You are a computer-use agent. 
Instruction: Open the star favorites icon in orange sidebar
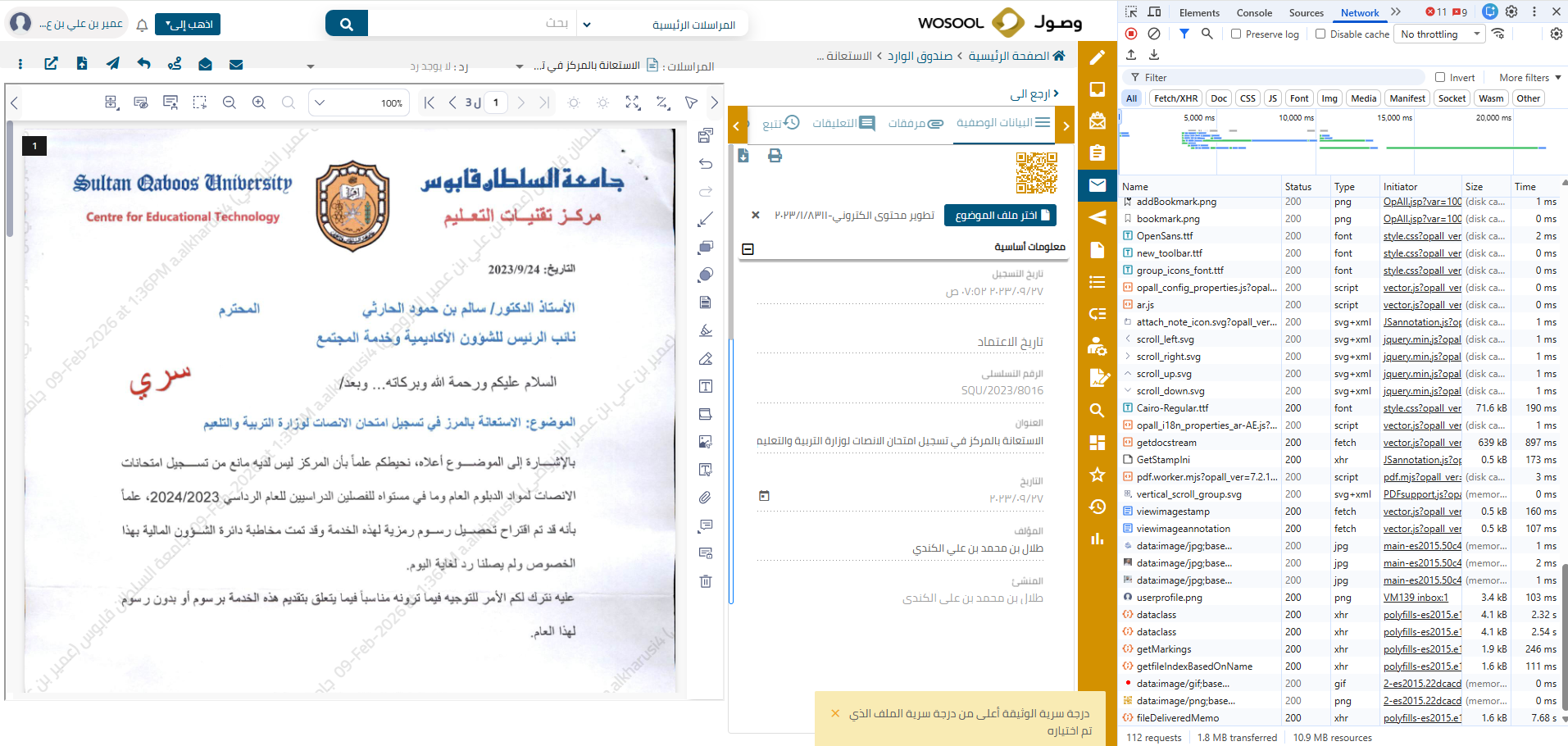point(1098,475)
